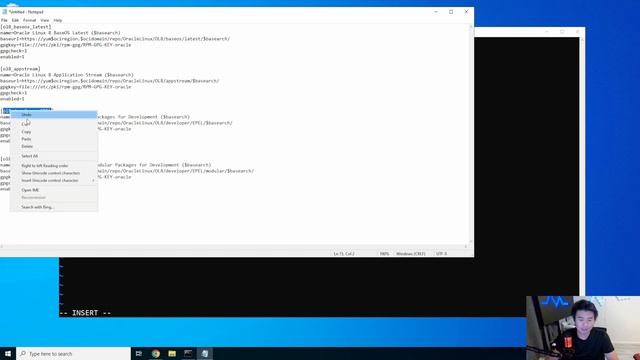Click the 100% zoom status entry

coord(384,254)
